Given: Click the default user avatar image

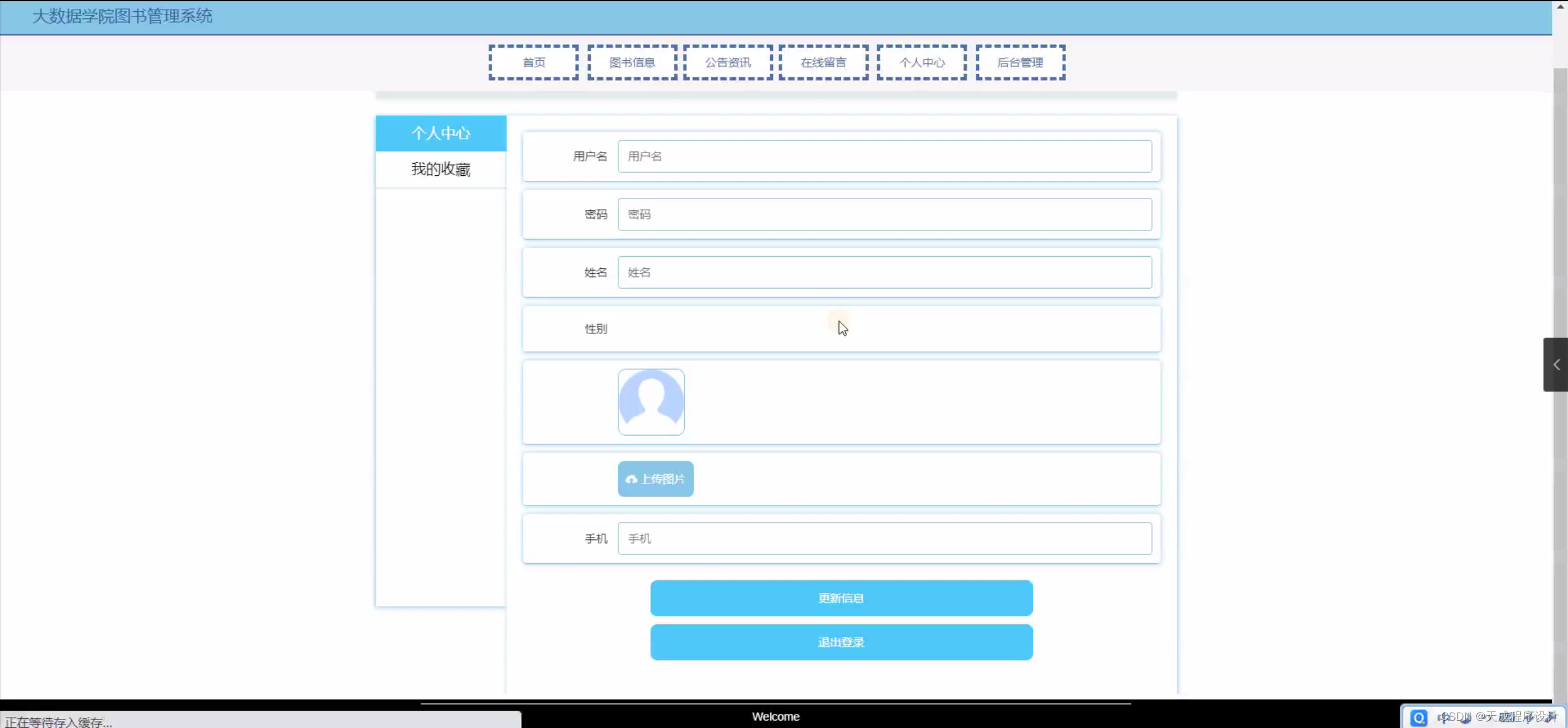Looking at the screenshot, I should (651, 402).
